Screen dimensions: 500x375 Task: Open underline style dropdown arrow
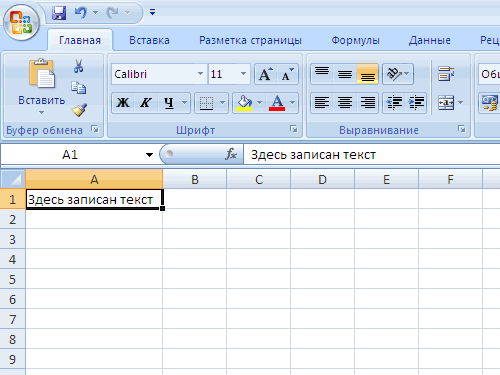tap(185, 103)
